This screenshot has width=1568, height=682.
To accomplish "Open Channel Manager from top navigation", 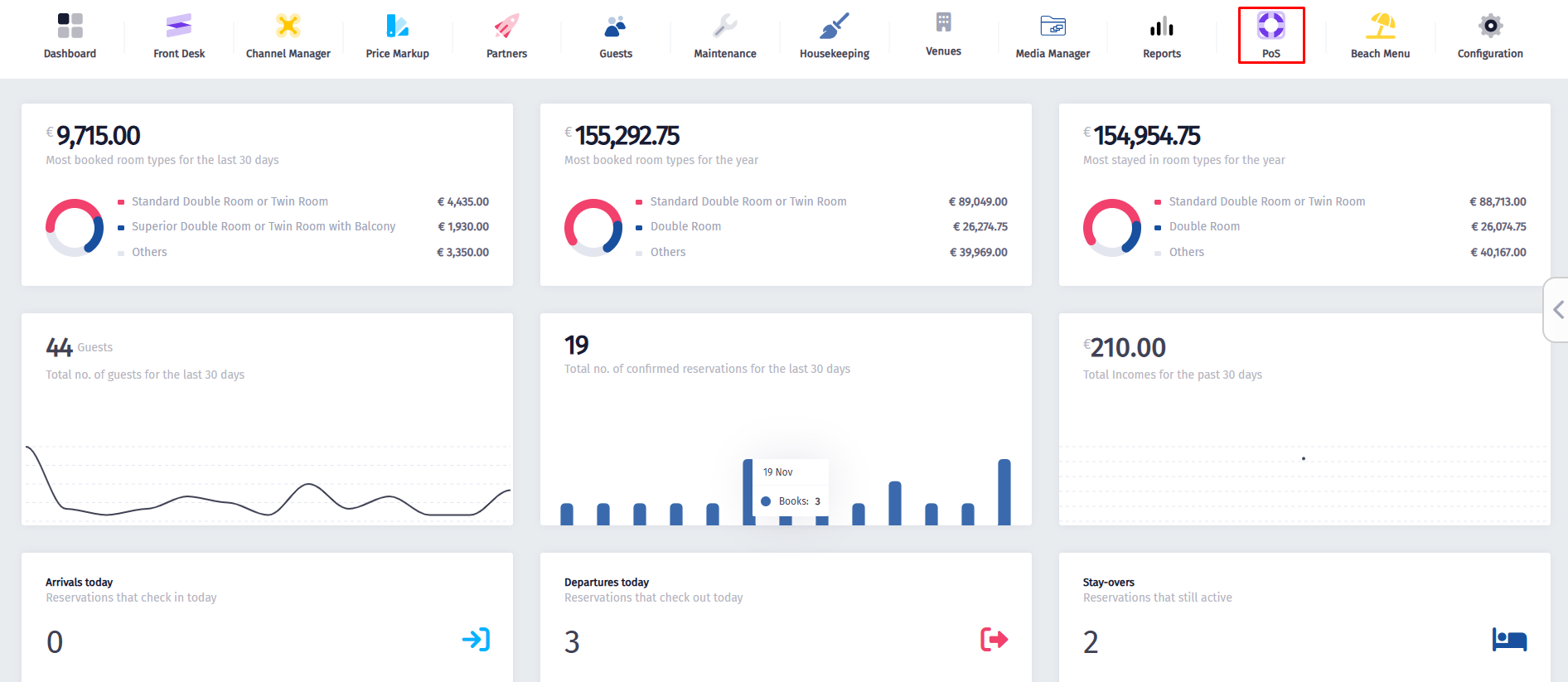I will point(288,27).
